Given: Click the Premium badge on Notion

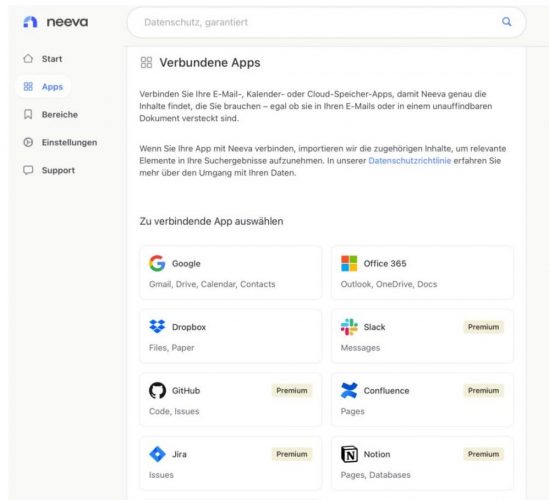Looking at the screenshot, I should 484,454.
